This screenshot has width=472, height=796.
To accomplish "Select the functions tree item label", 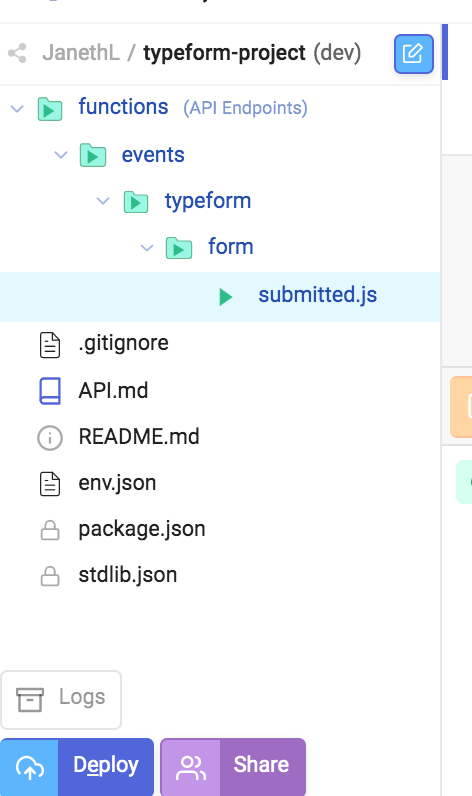I will coord(123,107).
